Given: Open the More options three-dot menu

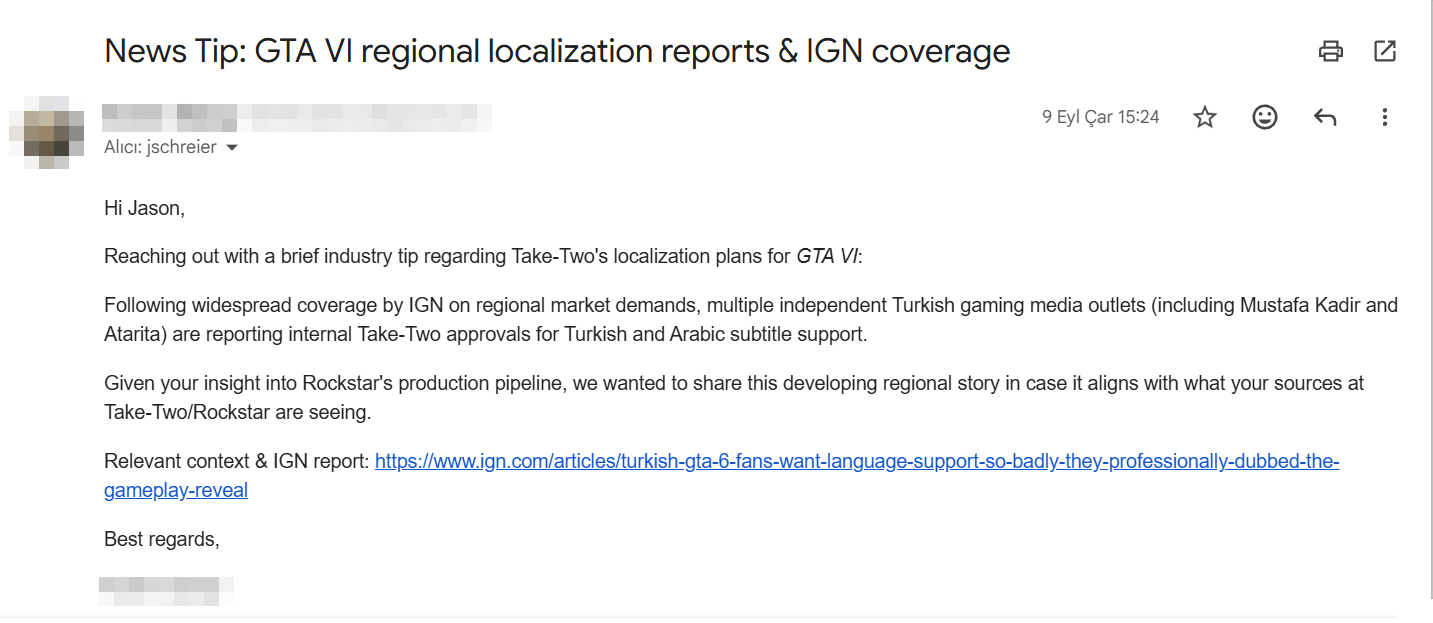Looking at the screenshot, I should tap(1385, 118).
